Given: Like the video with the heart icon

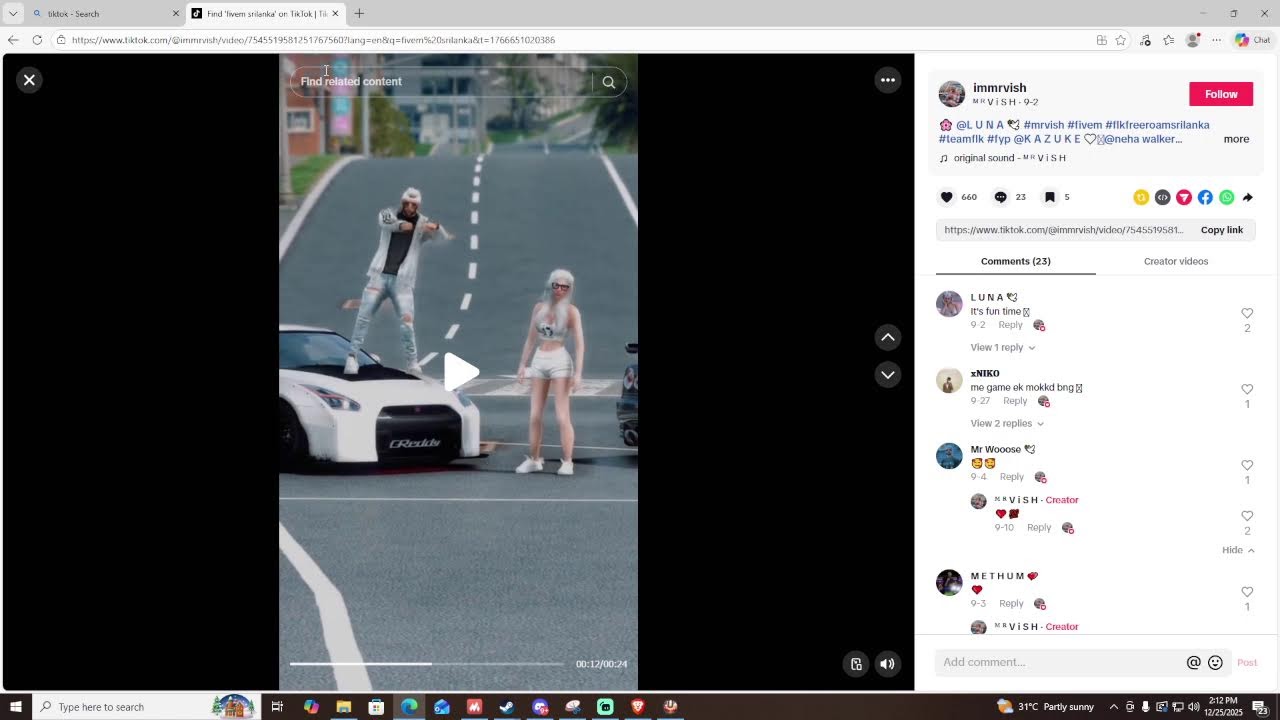Looking at the screenshot, I should [x=947, y=197].
